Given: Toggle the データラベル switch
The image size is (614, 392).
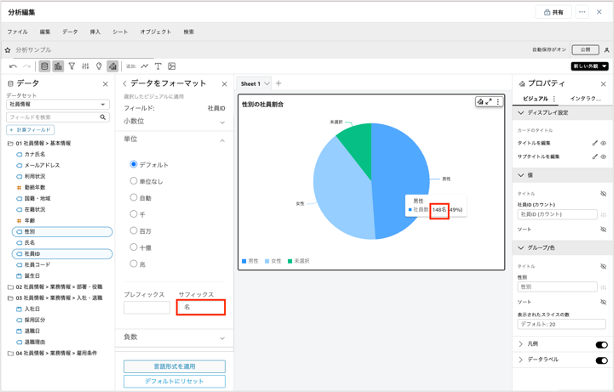Looking at the screenshot, I should [601, 360].
